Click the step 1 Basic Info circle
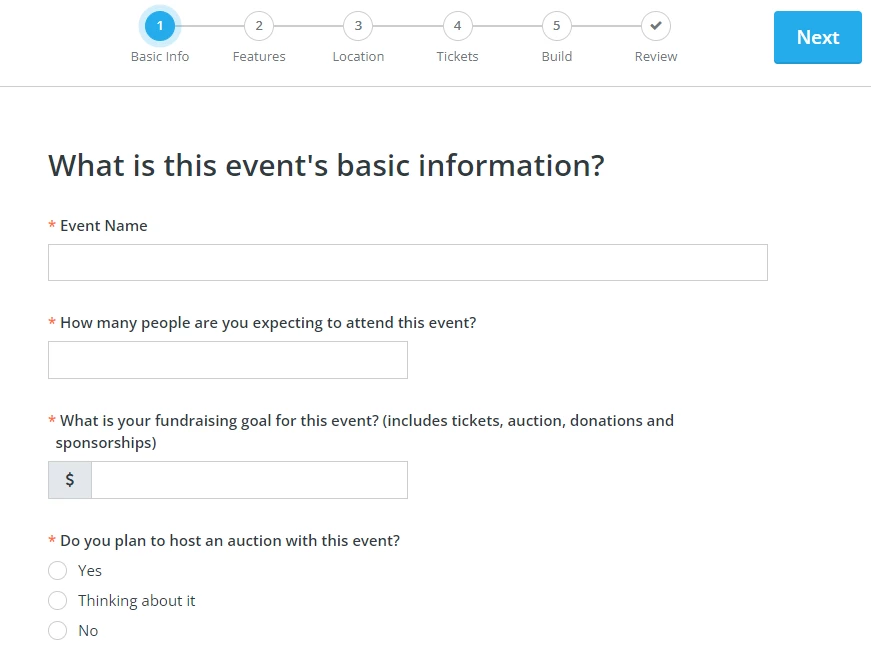 click(159, 27)
